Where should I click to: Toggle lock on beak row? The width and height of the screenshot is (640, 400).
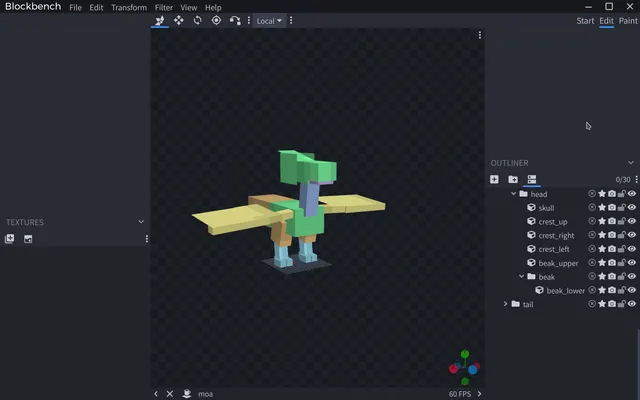click(622, 276)
